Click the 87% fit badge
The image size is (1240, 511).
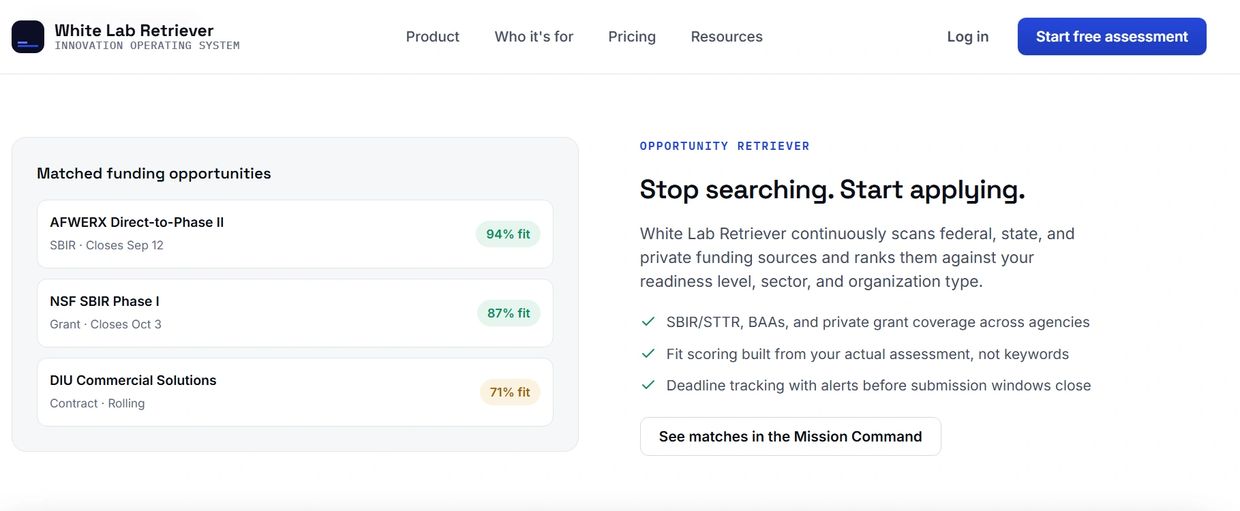[x=508, y=313]
